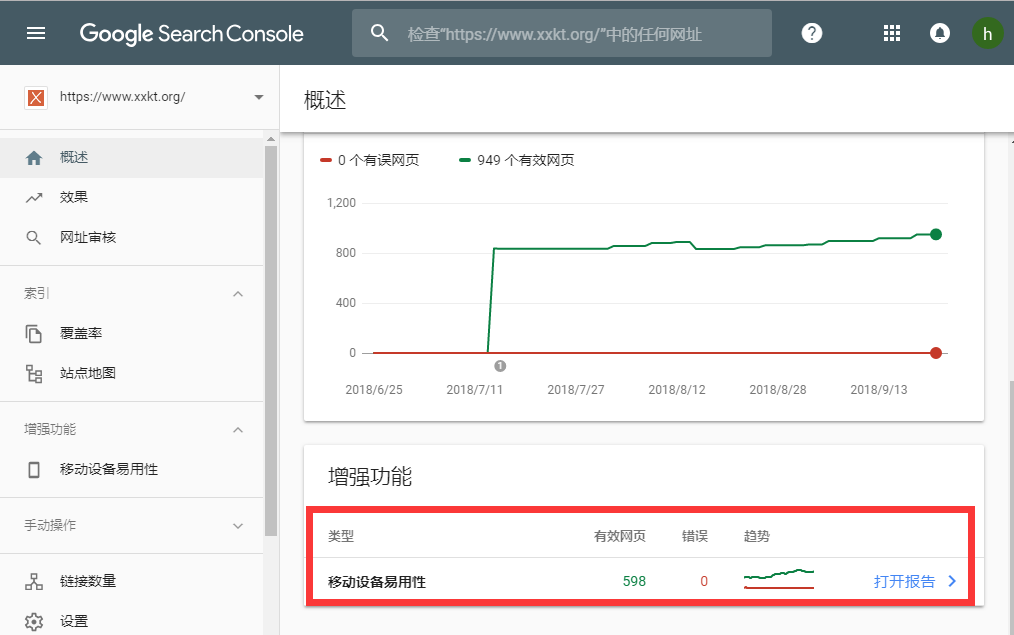1014x635 pixels.
Task: Open the hamburger navigation menu
Action: pyautogui.click(x=36, y=33)
